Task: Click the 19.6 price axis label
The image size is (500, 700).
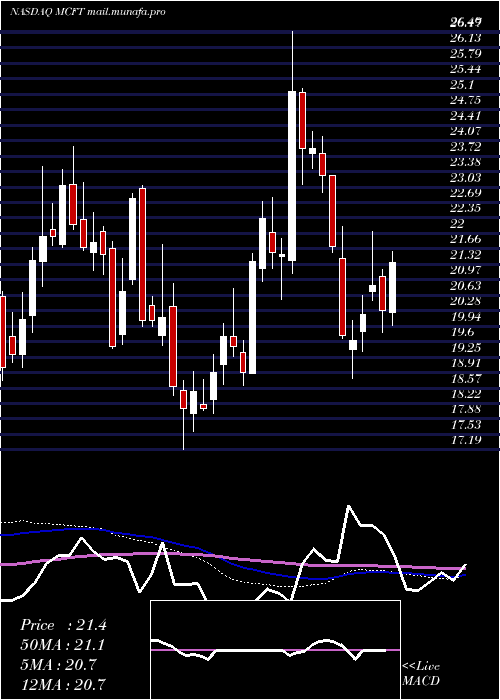Action: [x=462, y=332]
